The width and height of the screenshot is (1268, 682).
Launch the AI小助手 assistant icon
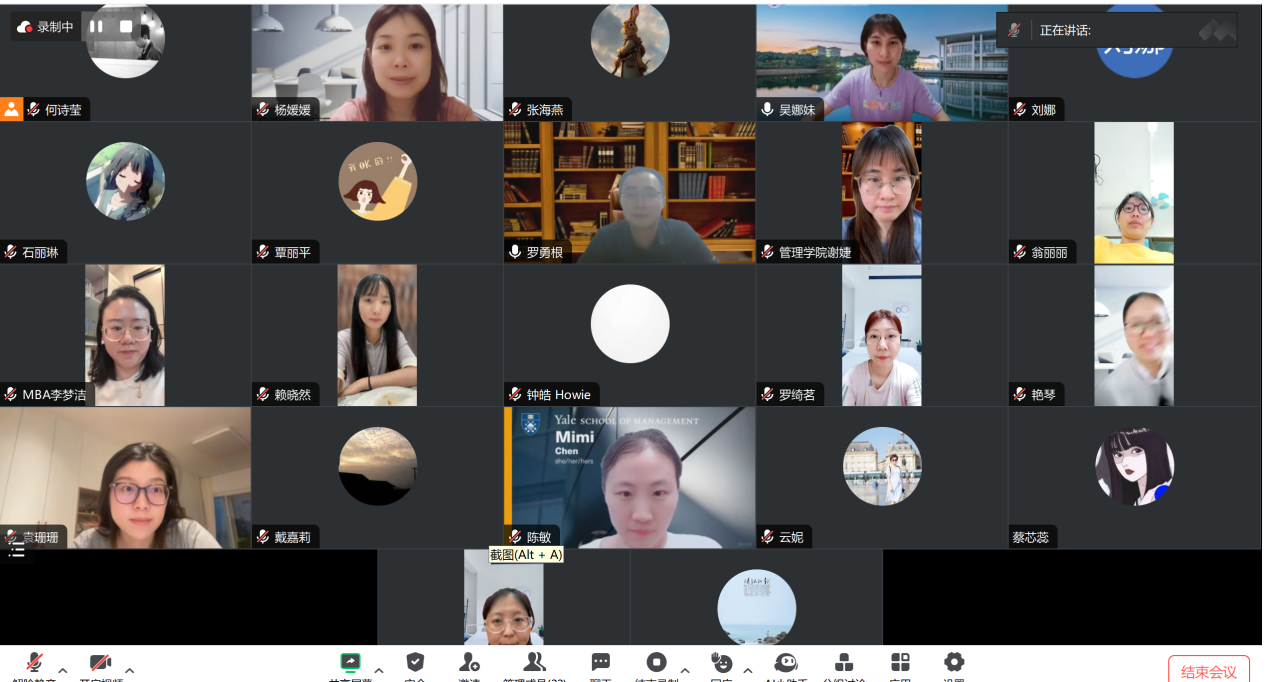pyautogui.click(x=786, y=662)
